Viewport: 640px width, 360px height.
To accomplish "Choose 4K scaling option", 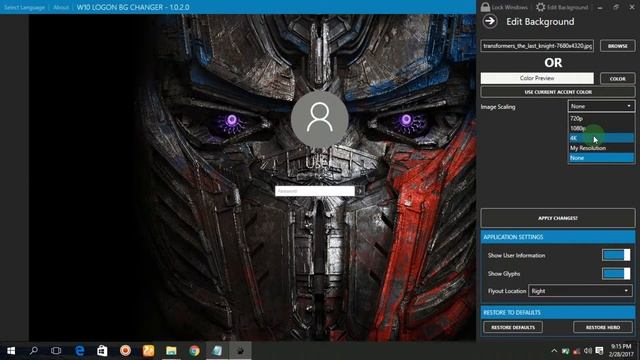I will tap(601, 138).
